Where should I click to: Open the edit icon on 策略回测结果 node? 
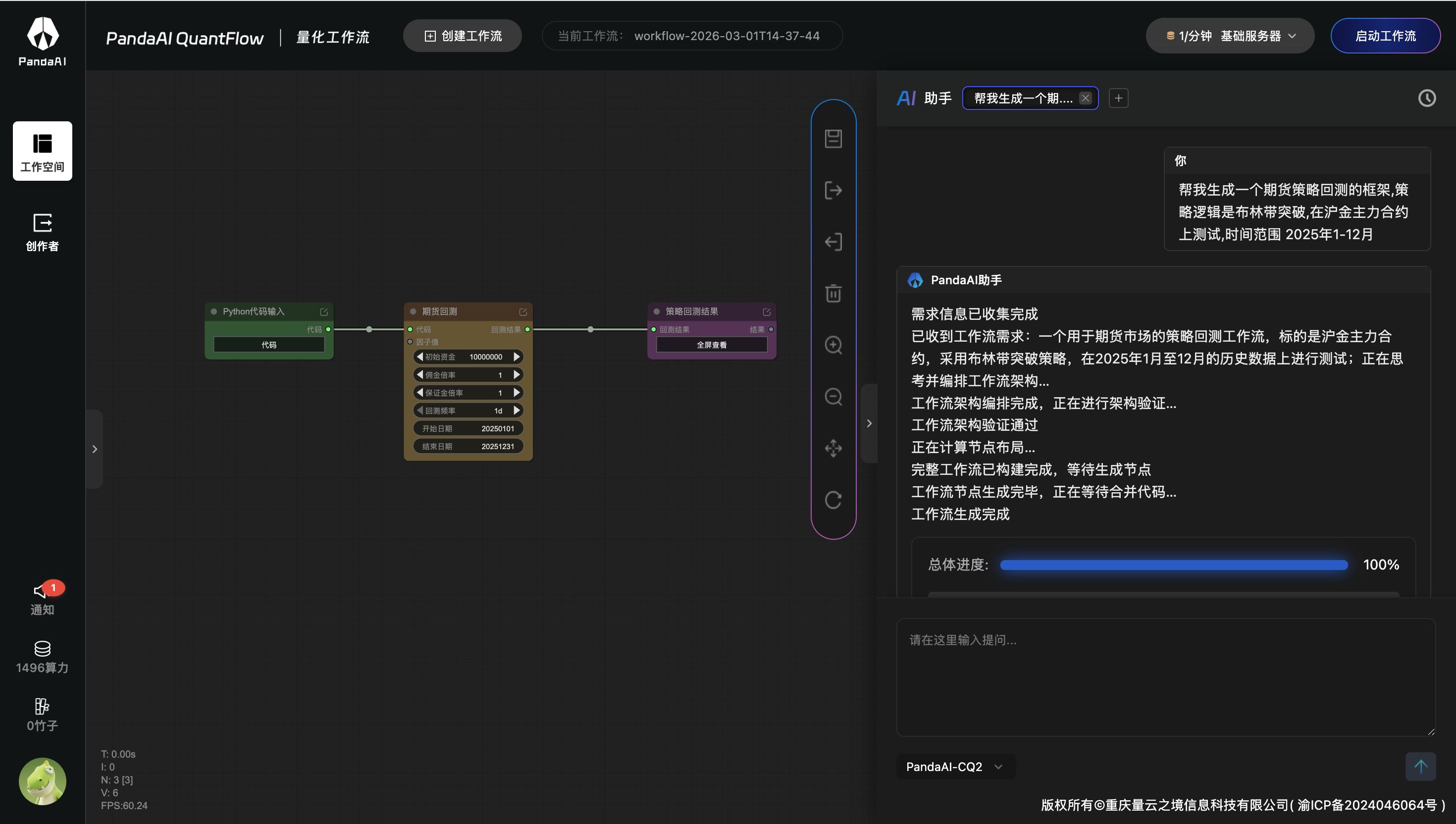pyautogui.click(x=767, y=312)
